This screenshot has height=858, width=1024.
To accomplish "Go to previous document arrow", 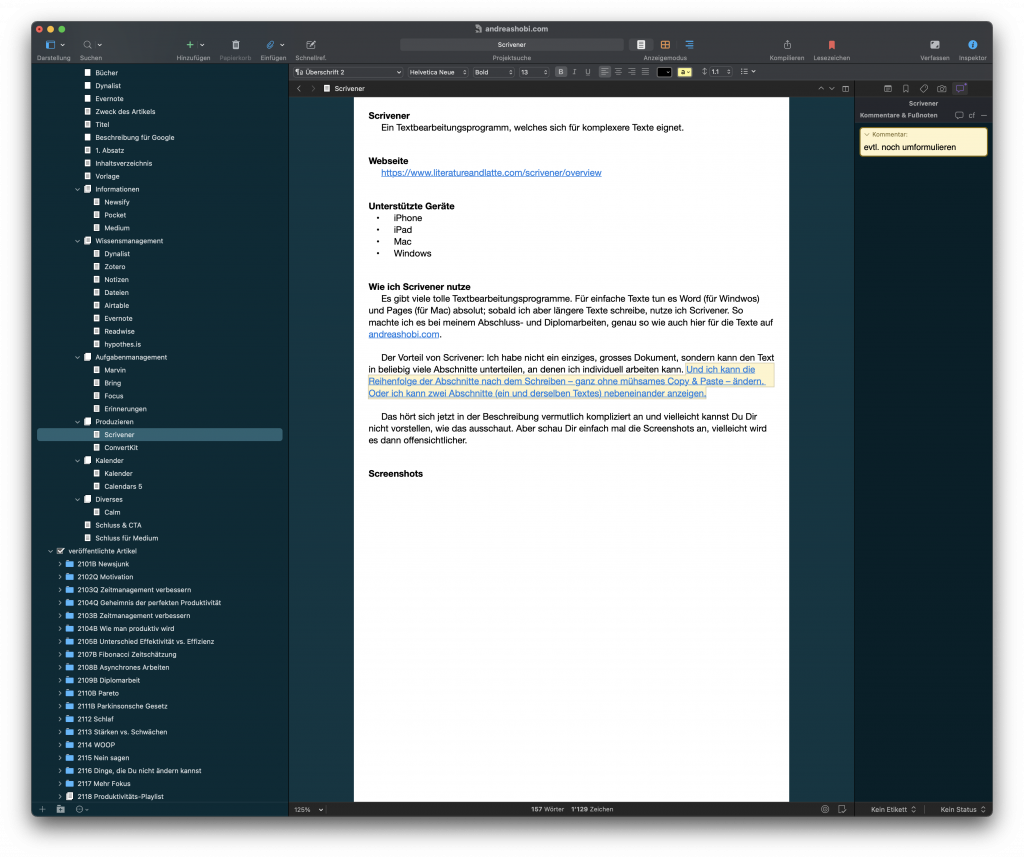I will click(x=821, y=89).
